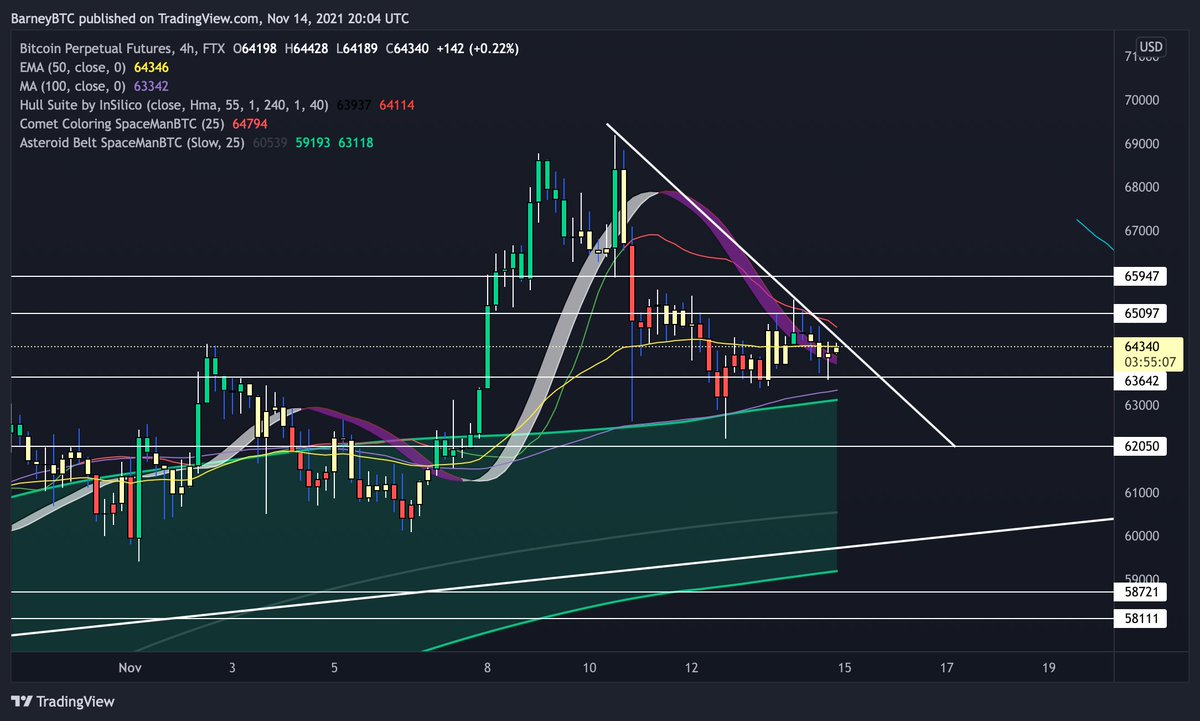The image size is (1200, 721).
Task: Click the Comet Coloring value 64794
Action: point(248,124)
